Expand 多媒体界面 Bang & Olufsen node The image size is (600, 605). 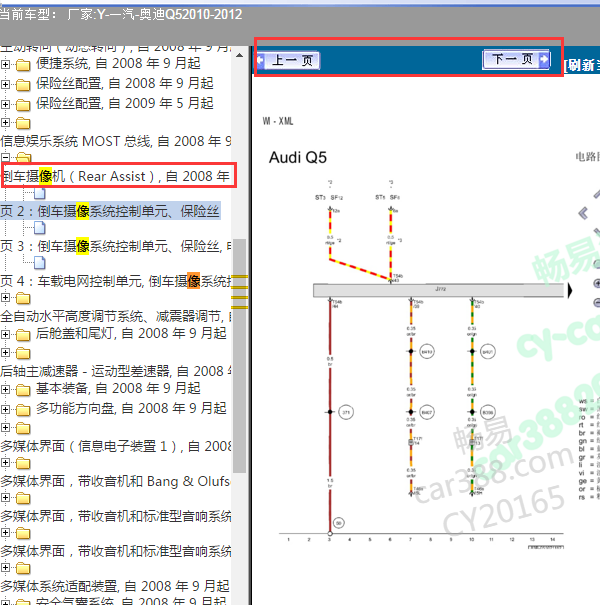click(x=5, y=462)
